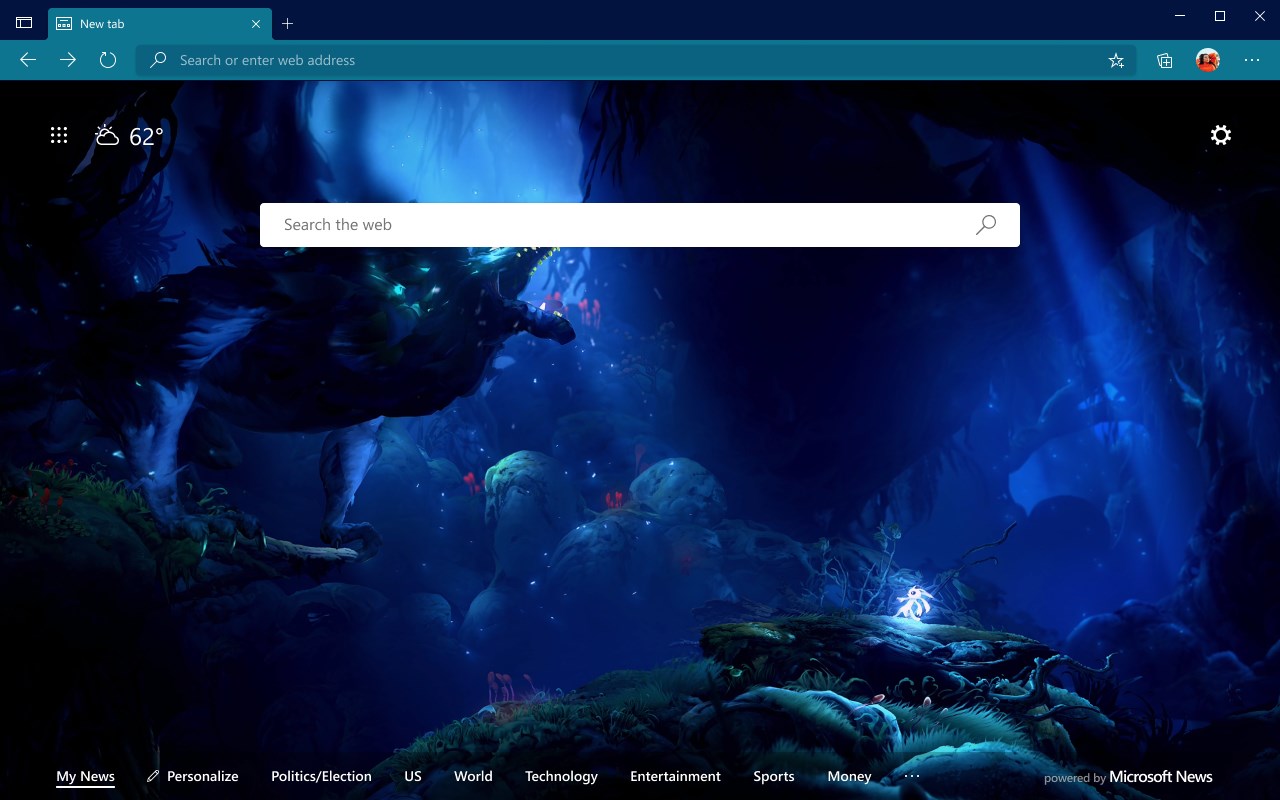Select the My News feed tab

pos(85,776)
